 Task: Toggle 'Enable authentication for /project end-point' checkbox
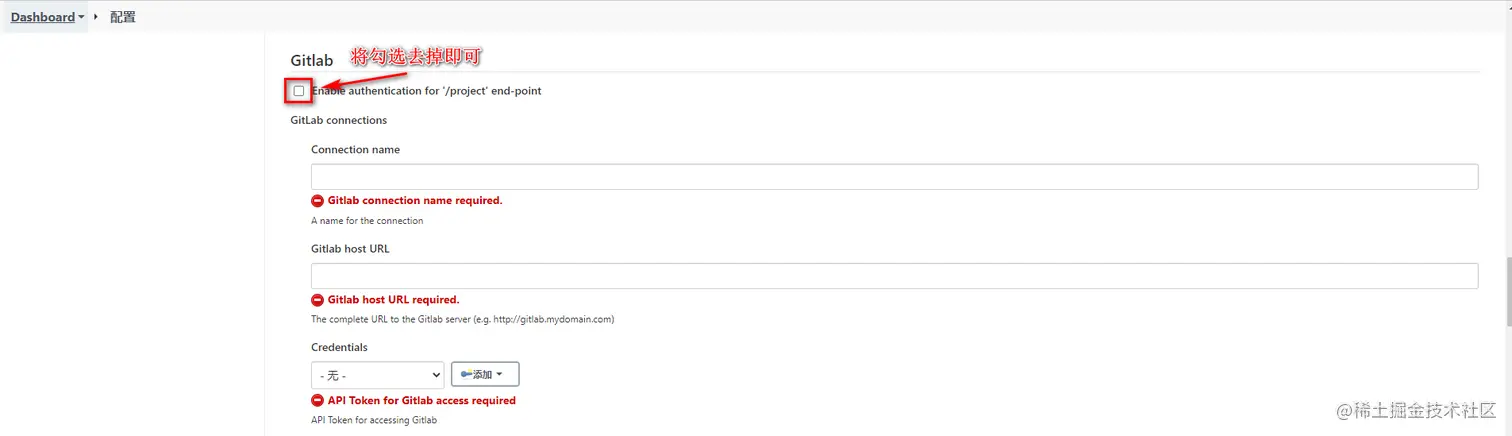click(299, 91)
